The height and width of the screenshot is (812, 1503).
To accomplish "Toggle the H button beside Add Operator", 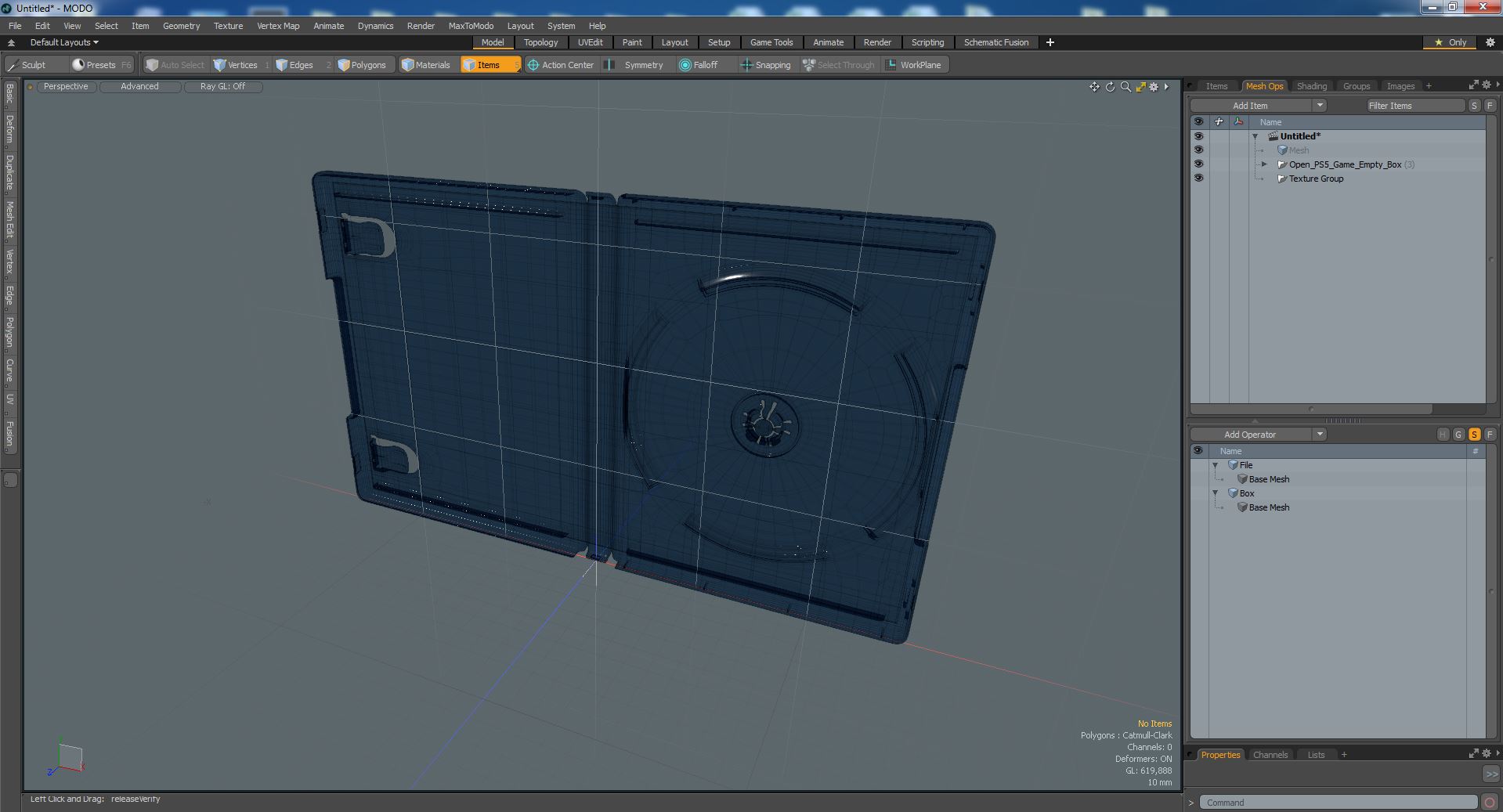I will [1443, 435].
